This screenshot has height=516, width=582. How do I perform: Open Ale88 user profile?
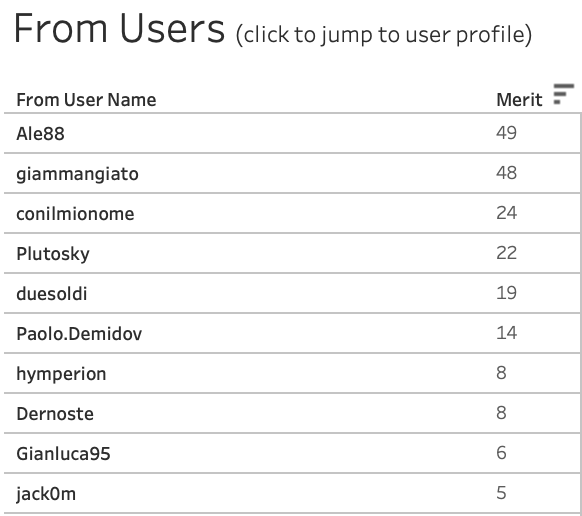pyautogui.click(x=40, y=133)
